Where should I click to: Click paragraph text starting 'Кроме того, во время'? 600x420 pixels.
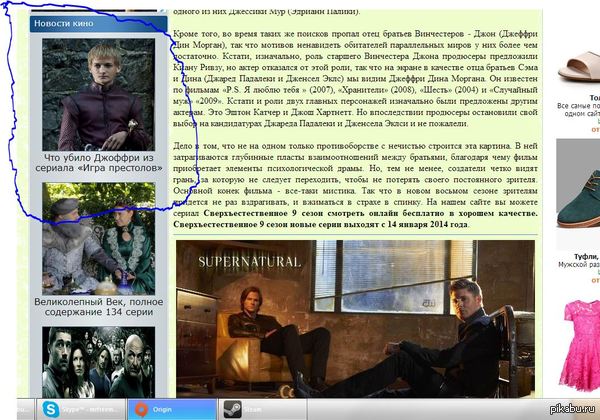(x=355, y=78)
